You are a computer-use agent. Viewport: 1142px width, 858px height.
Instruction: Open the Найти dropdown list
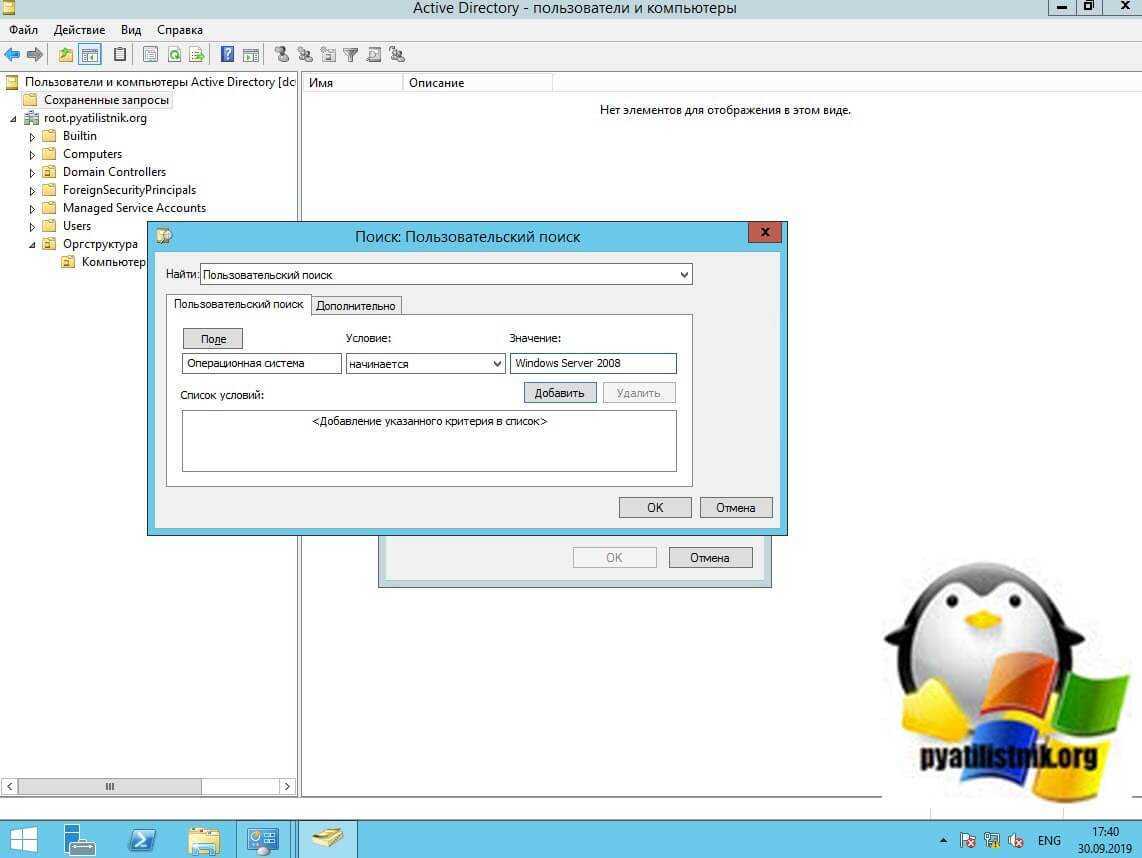coord(684,274)
